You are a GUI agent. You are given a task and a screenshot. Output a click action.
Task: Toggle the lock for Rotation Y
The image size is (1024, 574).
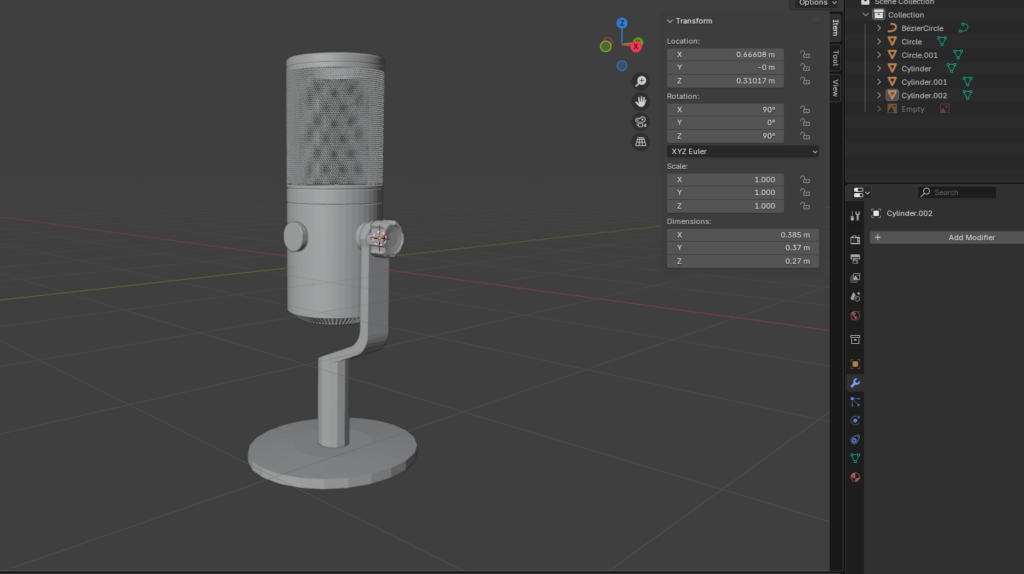(805, 123)
